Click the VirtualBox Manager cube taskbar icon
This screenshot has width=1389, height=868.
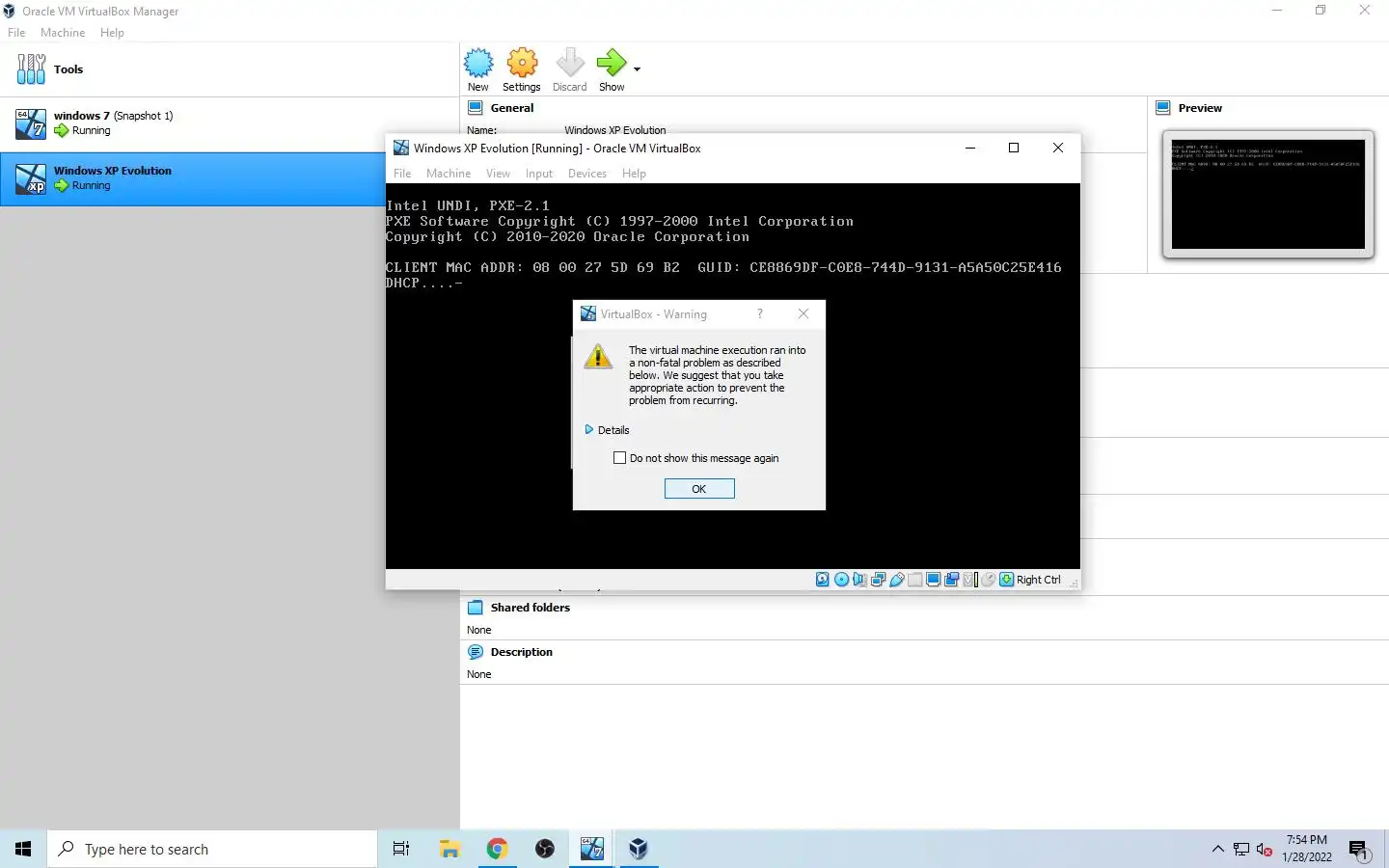coord(639,849)
